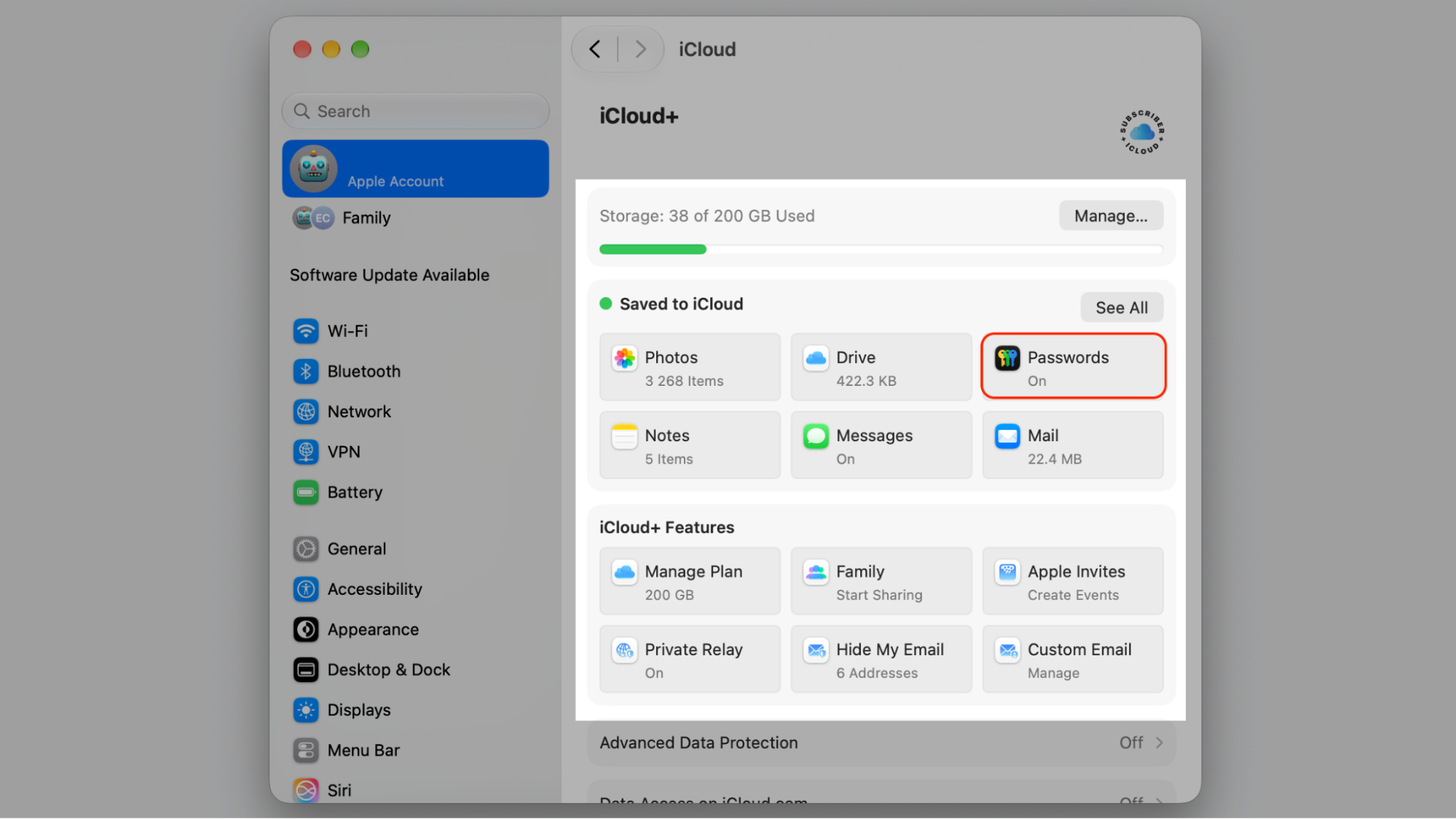Image resolution: width=1456 pixels, height=819 pixels.
Task: Open the Accessibility icon
Action: (306, 589)
